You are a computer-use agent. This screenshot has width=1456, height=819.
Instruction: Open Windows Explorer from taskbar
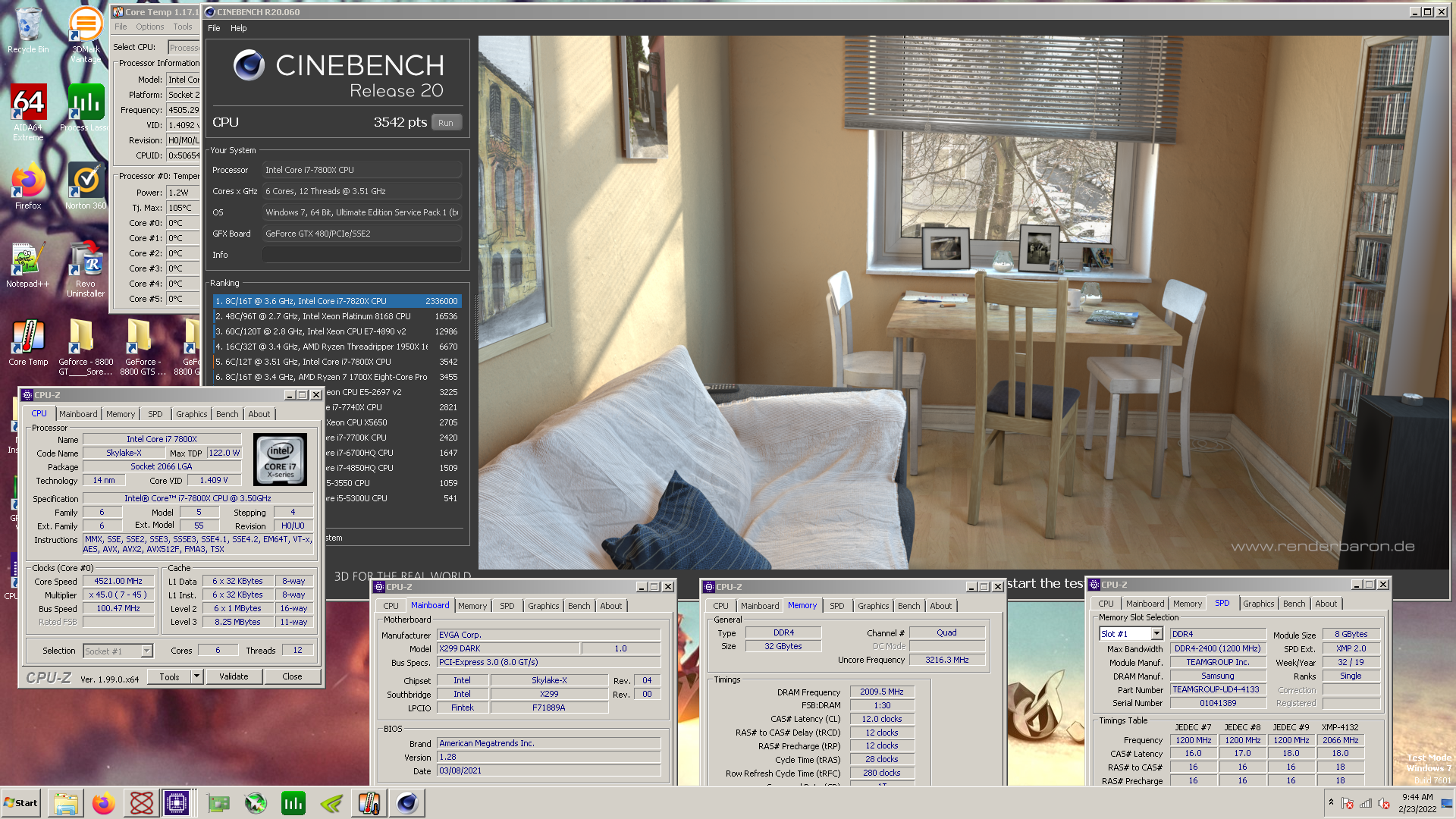click(x=66, y=803)
